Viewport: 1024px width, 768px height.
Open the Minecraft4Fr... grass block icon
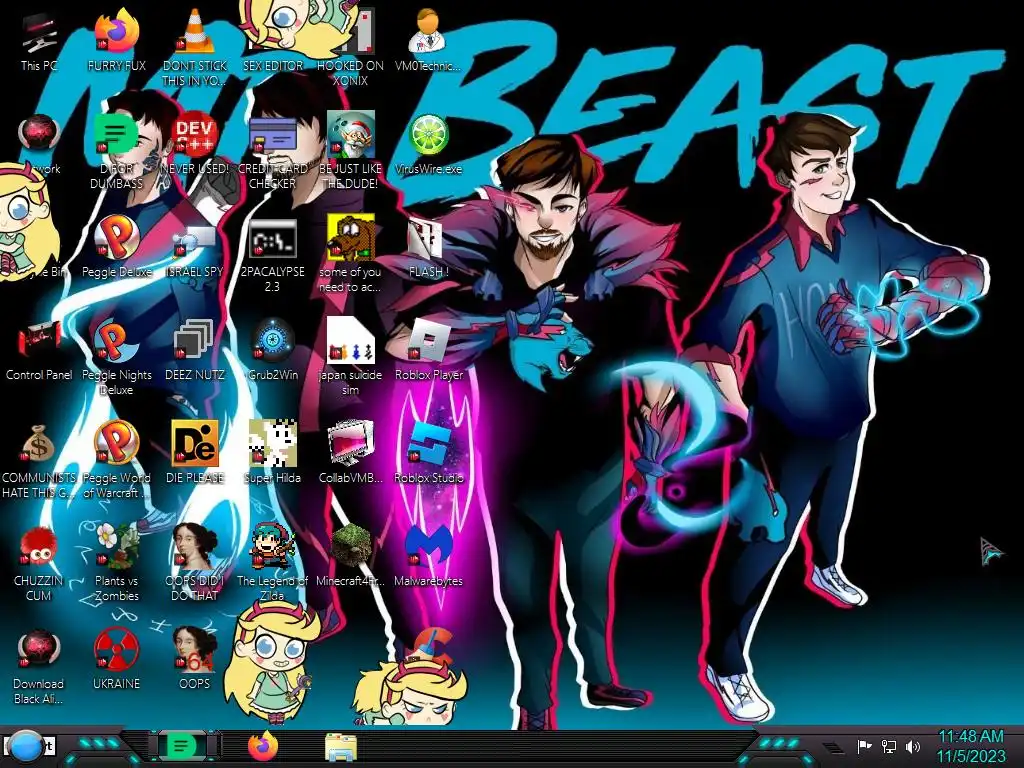(x=350, y=555)
